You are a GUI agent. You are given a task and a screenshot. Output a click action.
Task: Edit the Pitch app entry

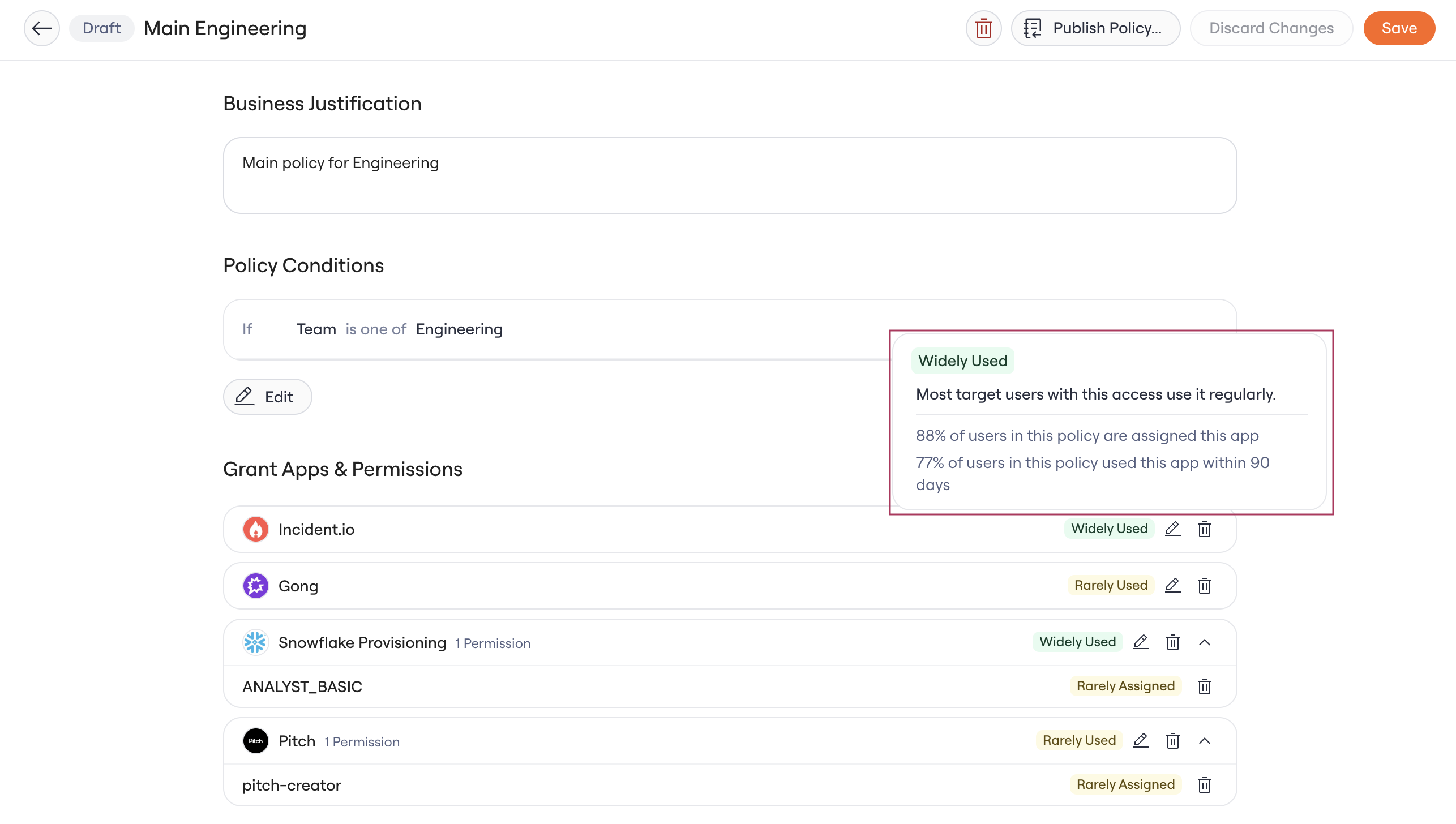[1141, 741]
